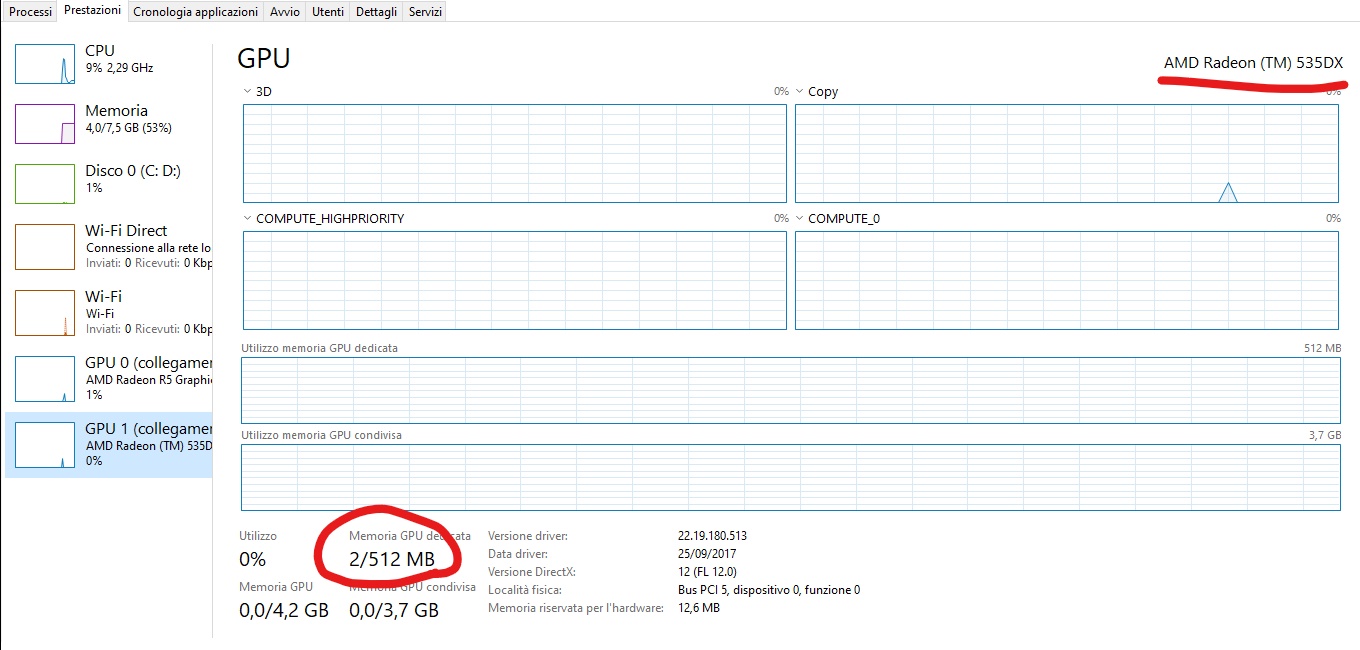The width and height of the screenshot is (1360, 650).
Task: Select the GPU 0 graph icon
Action: click(x=45, y=379)
